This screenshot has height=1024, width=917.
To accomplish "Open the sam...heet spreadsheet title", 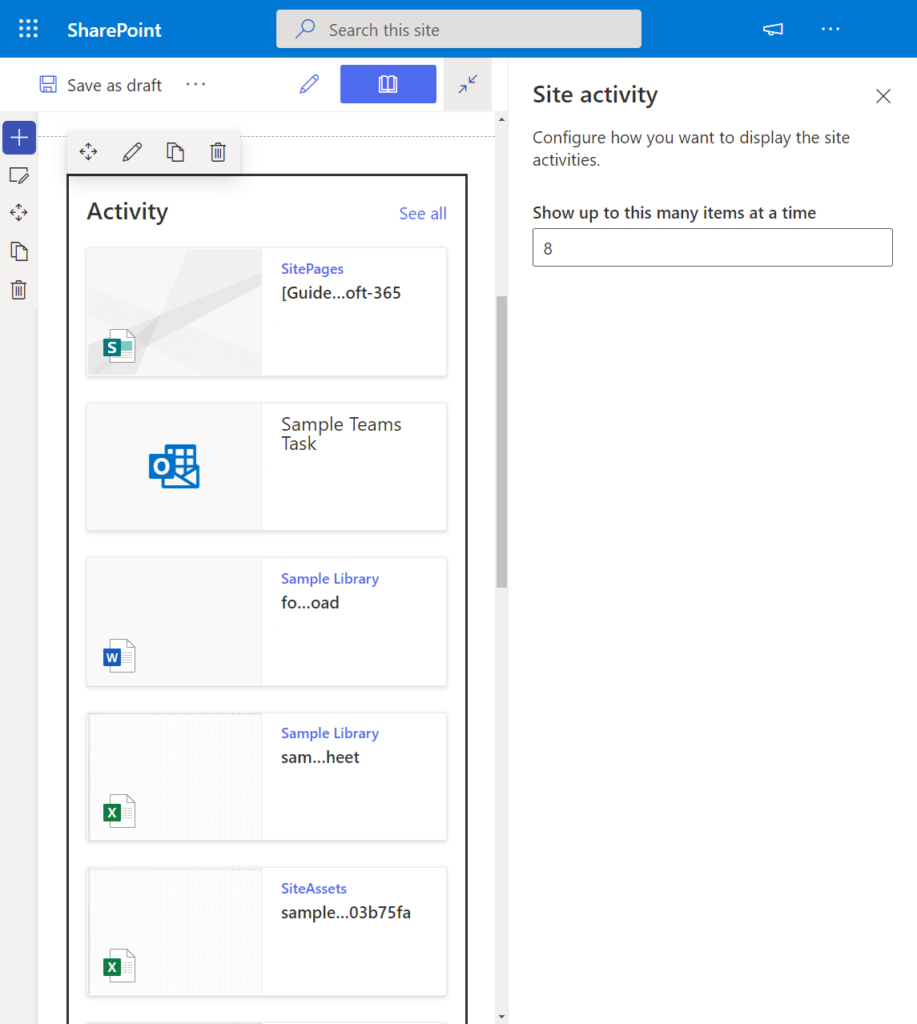I will pos(320,758).
